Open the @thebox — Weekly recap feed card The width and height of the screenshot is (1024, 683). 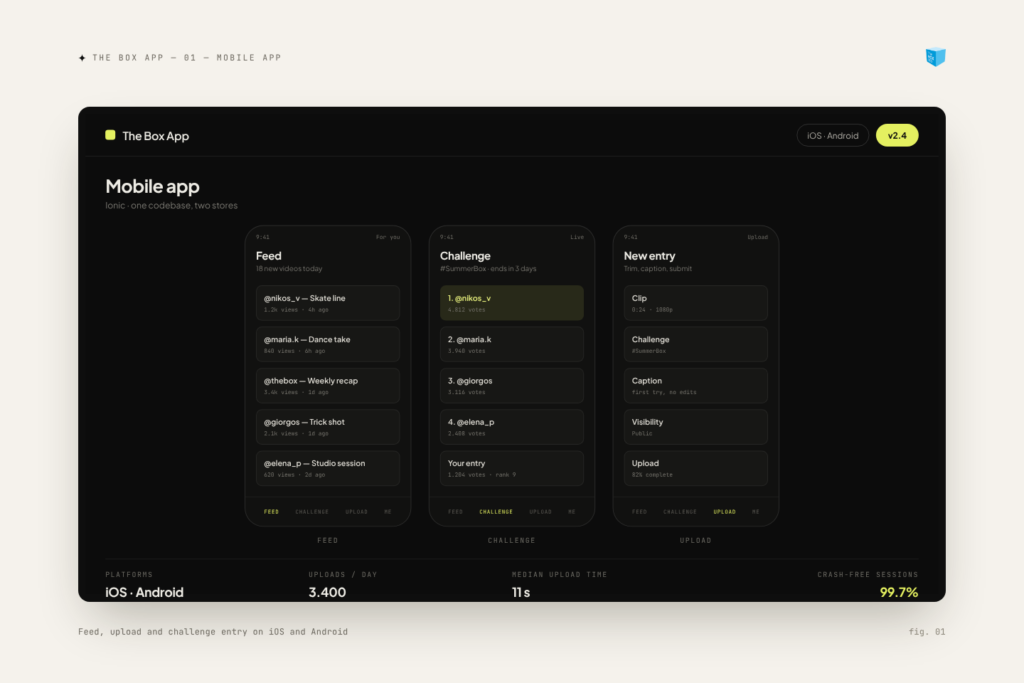pyautogui.click(x=328, y=385)
